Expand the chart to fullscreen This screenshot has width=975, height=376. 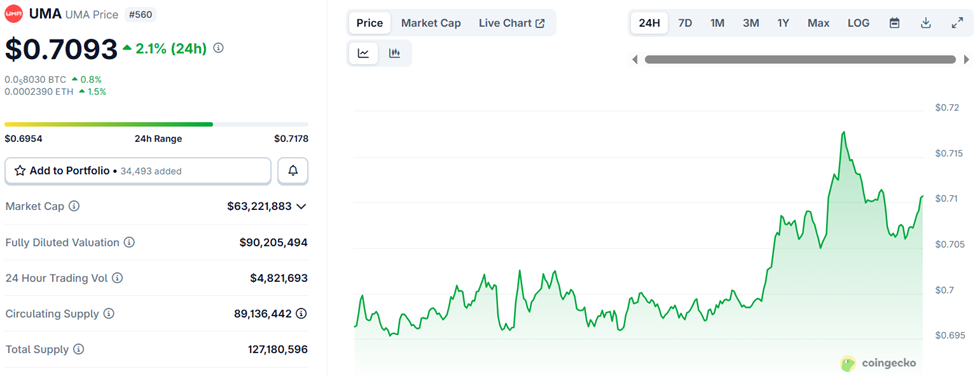[x=957, y=23]
